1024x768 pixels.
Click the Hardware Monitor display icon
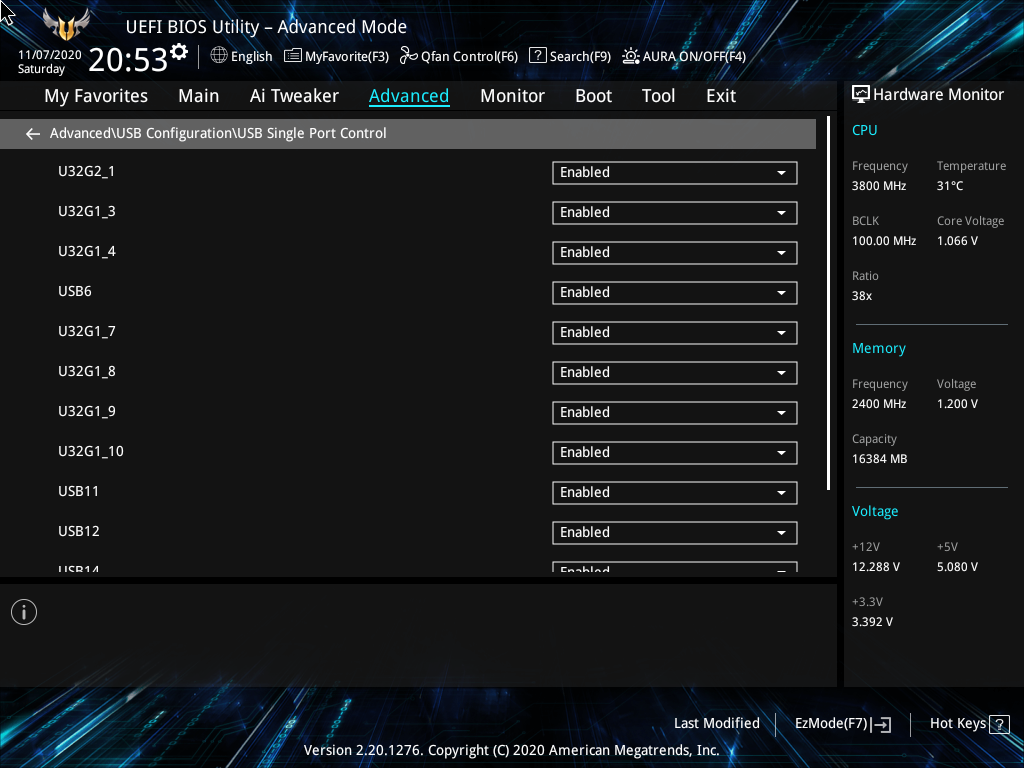click(x=861, y=95)
